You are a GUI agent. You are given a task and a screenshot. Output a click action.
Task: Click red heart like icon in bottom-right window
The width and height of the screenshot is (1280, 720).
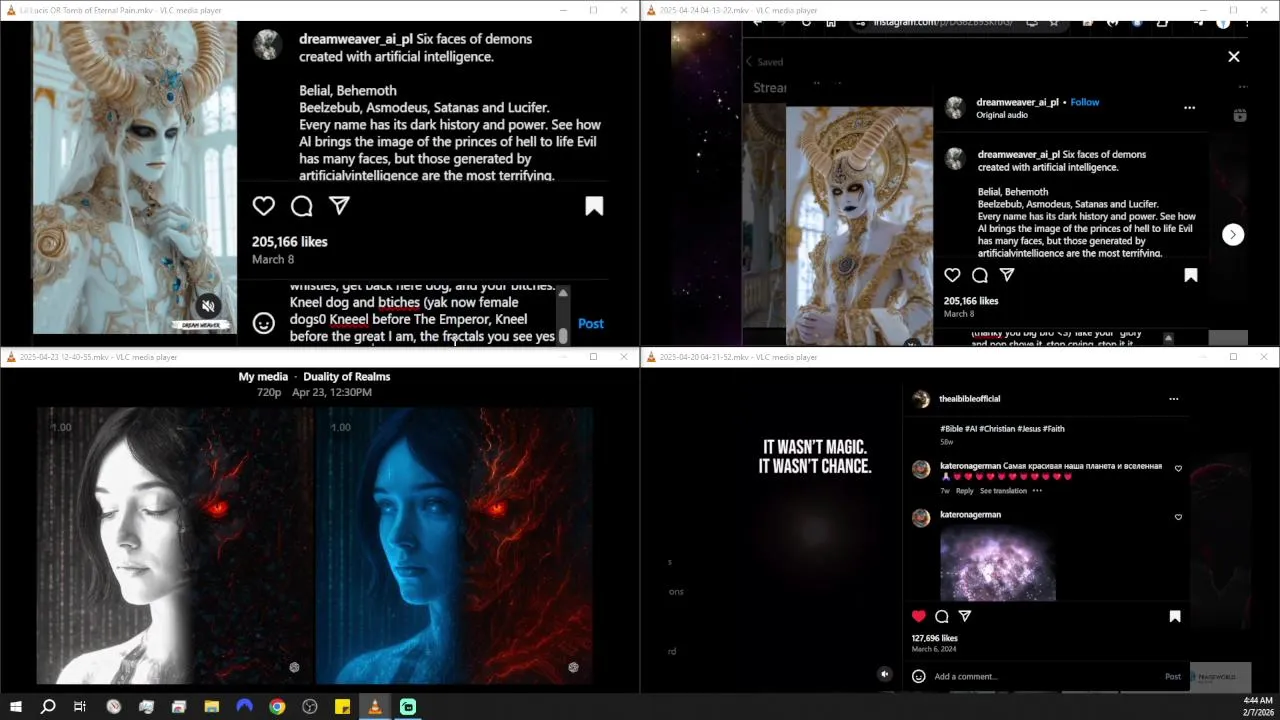(x=919, y=616)
